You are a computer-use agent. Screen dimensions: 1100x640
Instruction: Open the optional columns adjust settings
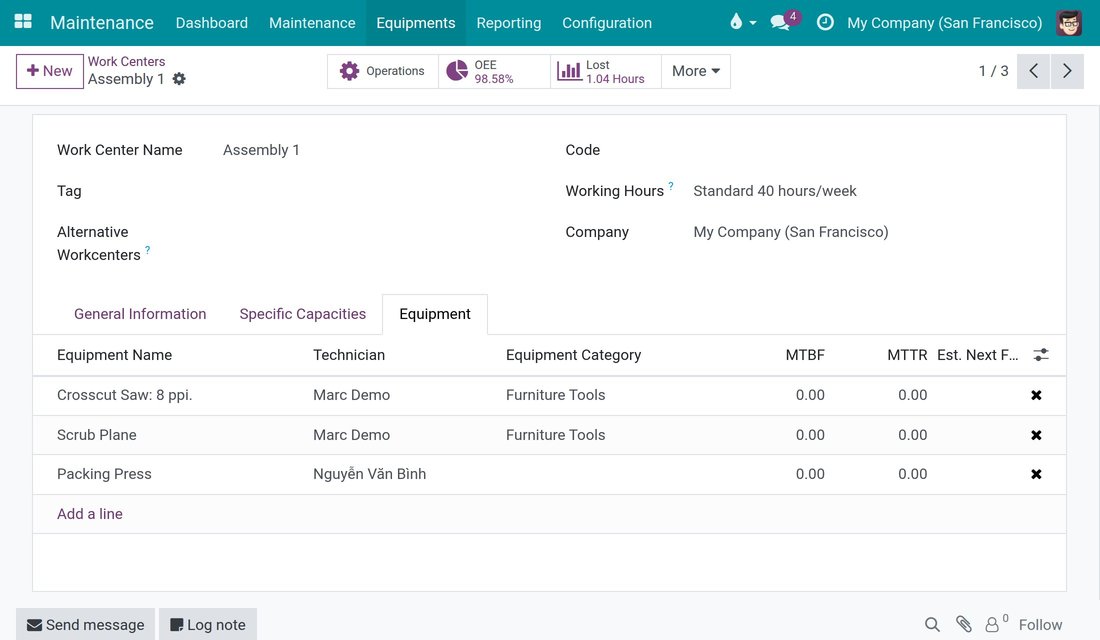[1041, 355]
